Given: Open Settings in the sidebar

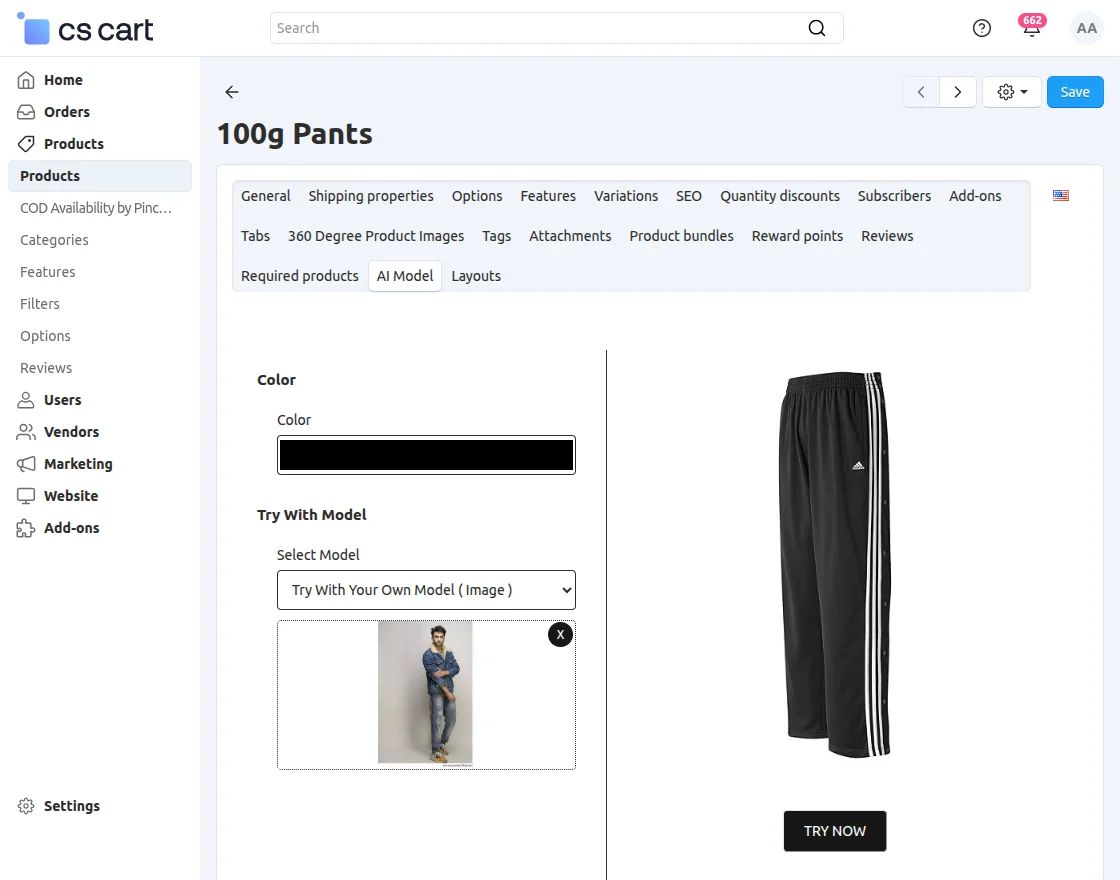Looking at the screenshot, I should tap(71, 806).
